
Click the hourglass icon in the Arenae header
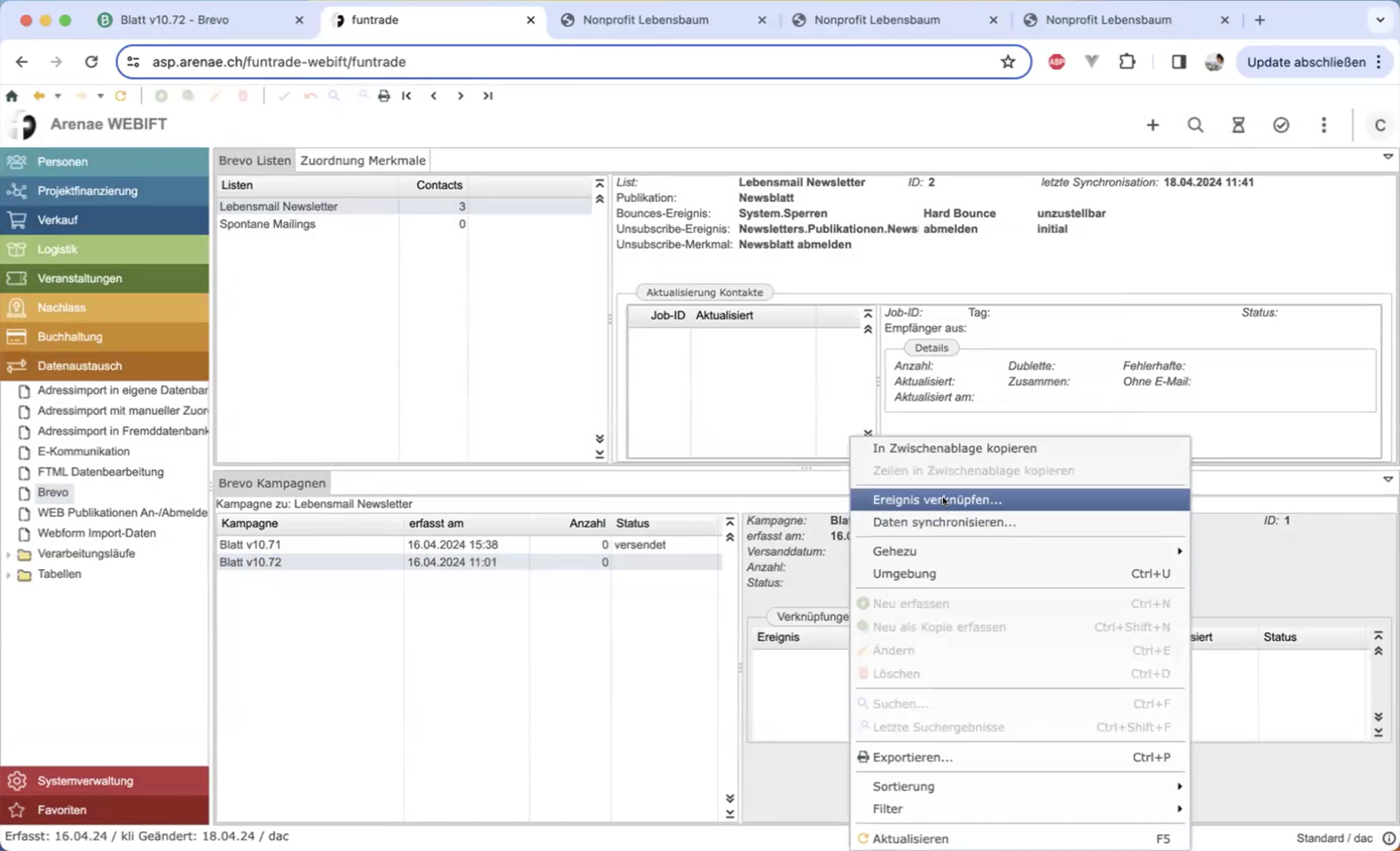coord(1238,125)
